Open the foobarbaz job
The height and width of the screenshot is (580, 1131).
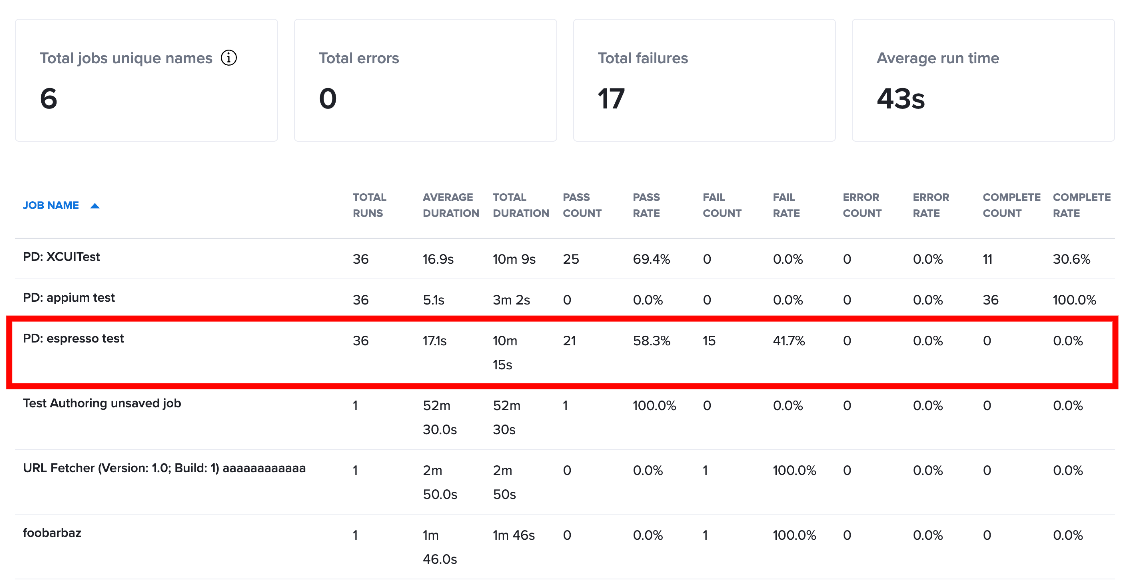click(x=52, y=533)
